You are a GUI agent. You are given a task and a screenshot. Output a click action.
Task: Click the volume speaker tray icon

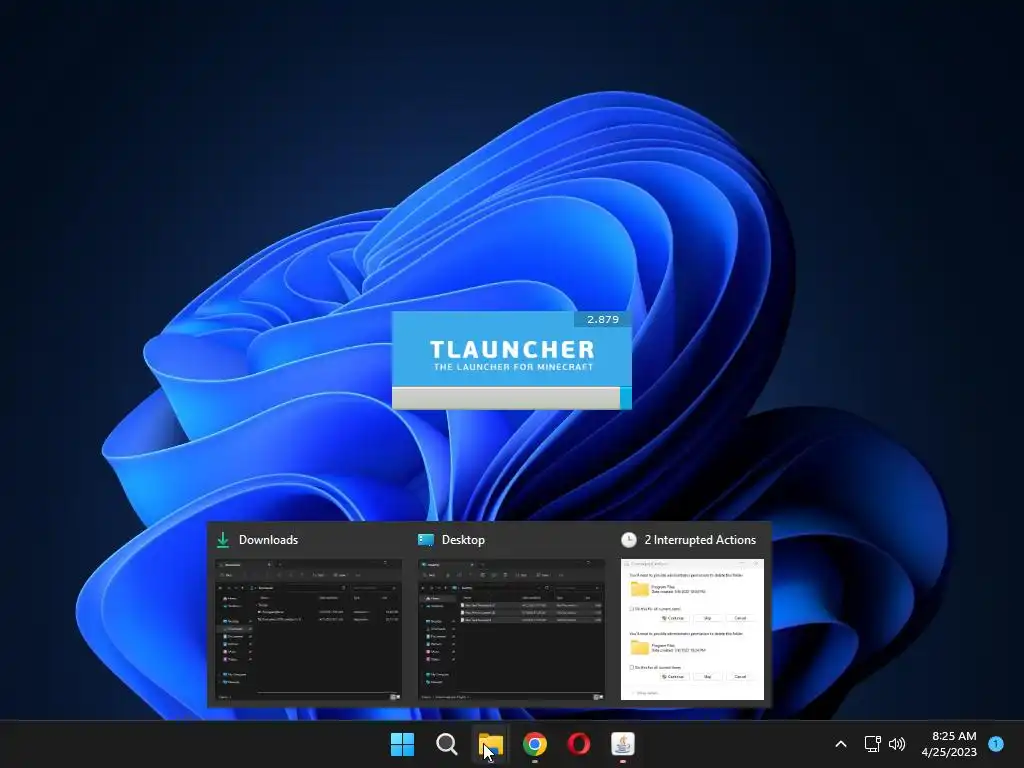coord(897,744)
